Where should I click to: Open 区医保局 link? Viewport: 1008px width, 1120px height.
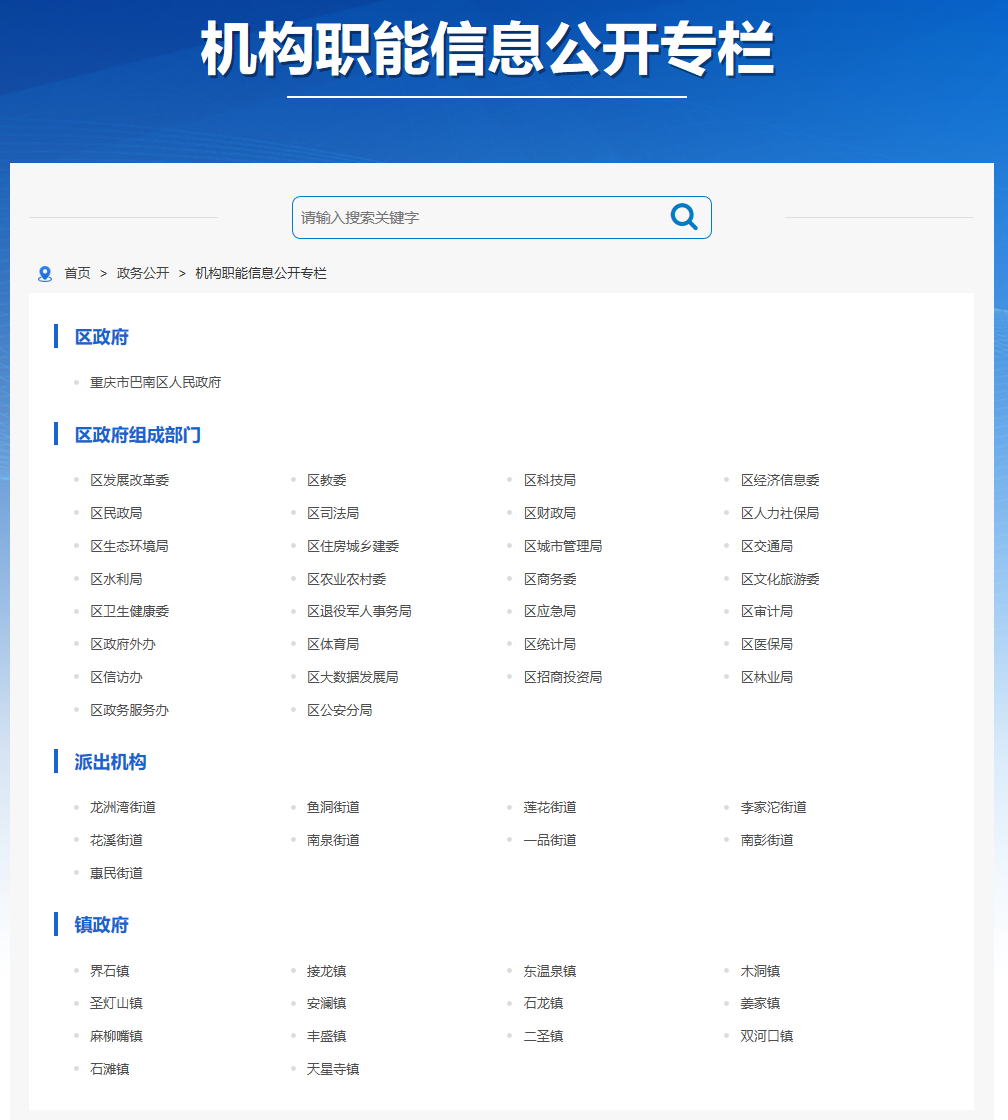767,644
